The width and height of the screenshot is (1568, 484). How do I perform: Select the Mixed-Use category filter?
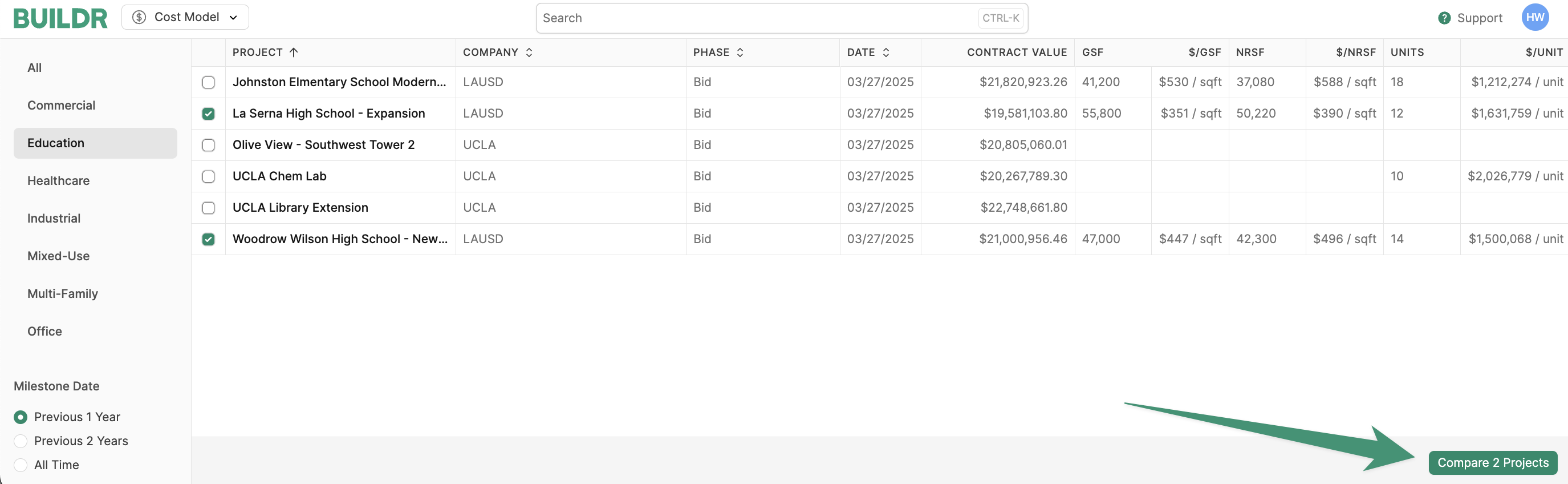click(96, 256)
